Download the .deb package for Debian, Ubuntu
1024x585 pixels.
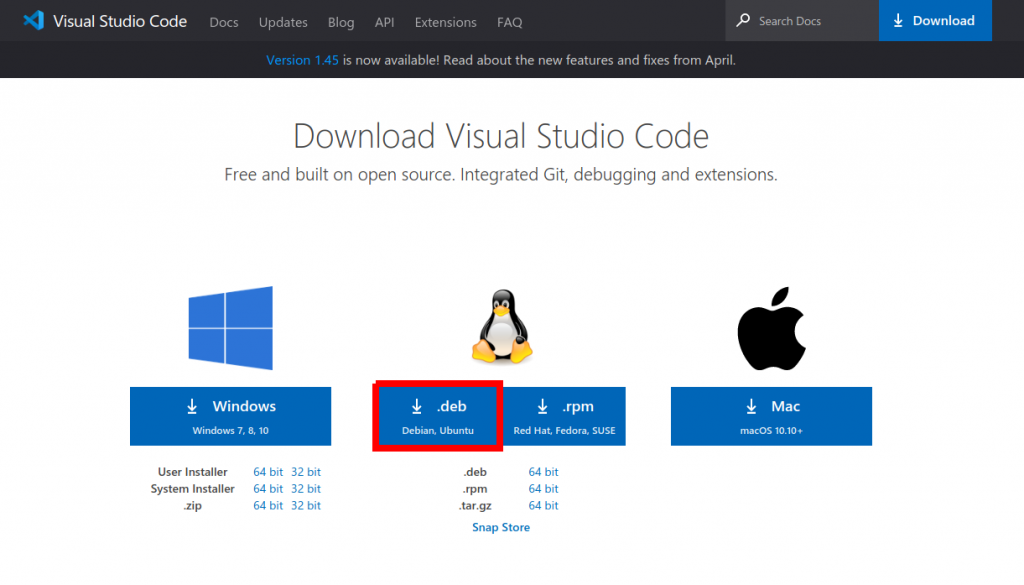[438, 416]
